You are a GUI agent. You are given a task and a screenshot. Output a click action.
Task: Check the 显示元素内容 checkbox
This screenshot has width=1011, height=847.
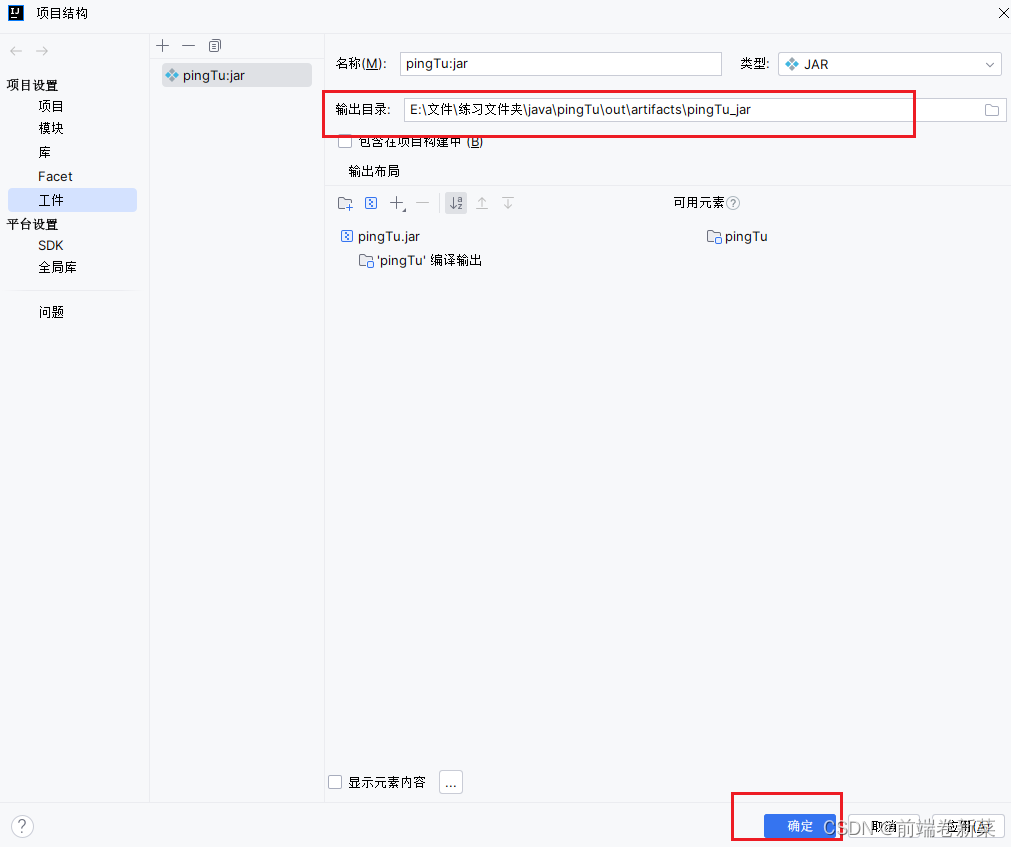[334, 782]
